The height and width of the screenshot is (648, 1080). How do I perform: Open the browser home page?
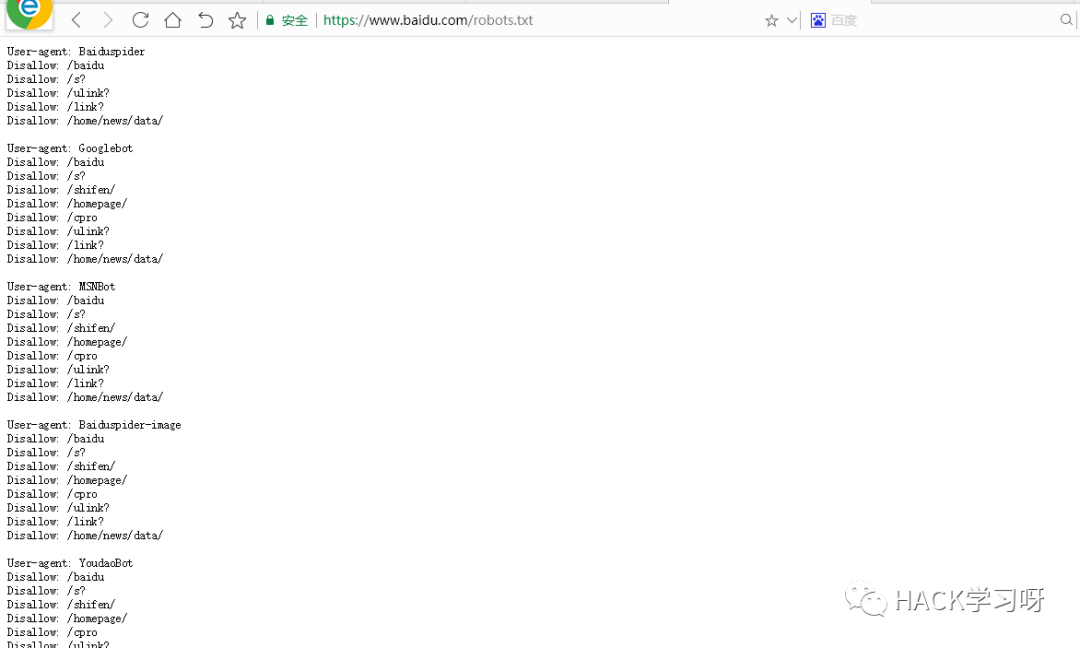coord(173,20)
